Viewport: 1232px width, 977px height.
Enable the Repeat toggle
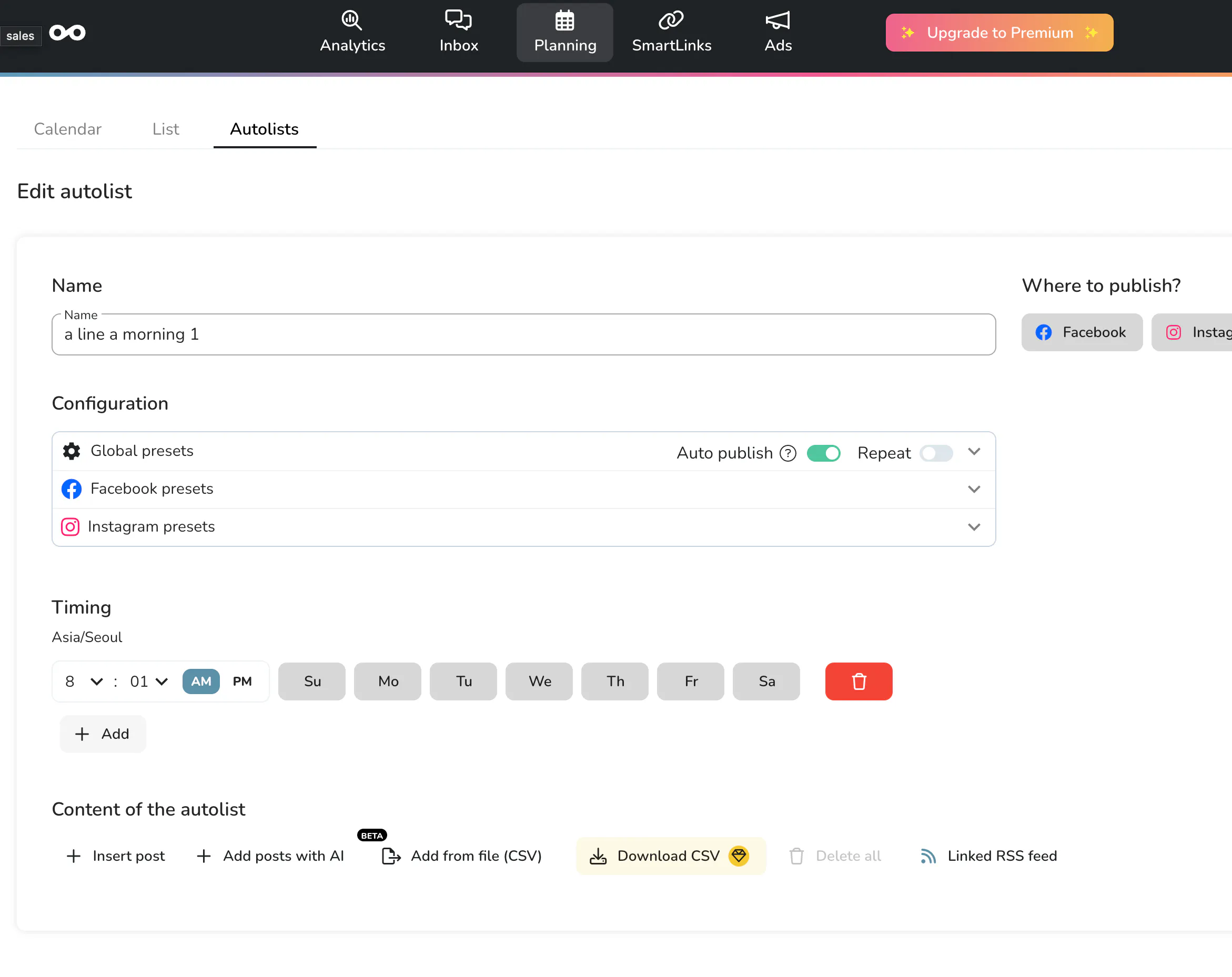point(936,453)
